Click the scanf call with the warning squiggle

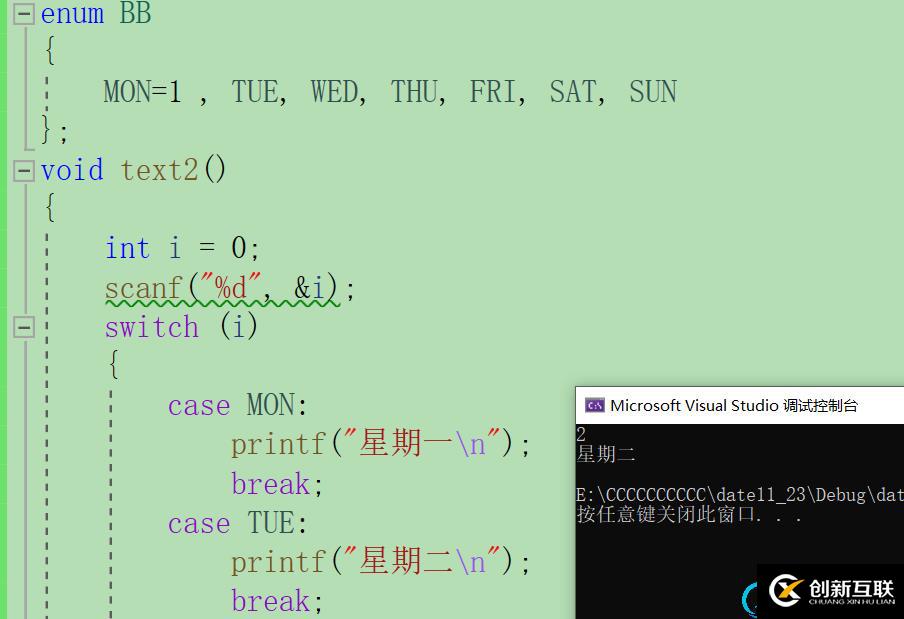pos(229,288)
